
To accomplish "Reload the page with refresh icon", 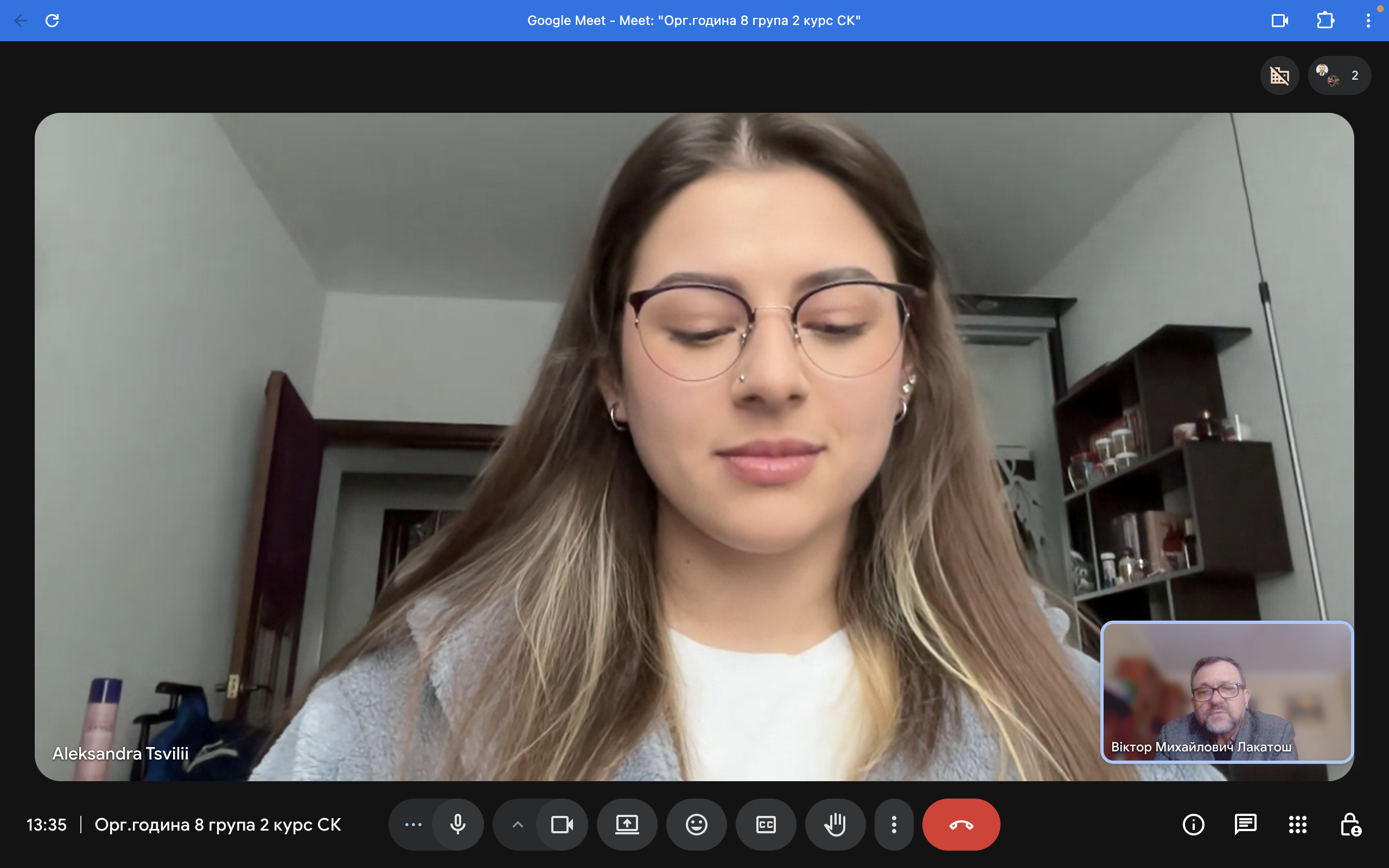I will 52,21.
